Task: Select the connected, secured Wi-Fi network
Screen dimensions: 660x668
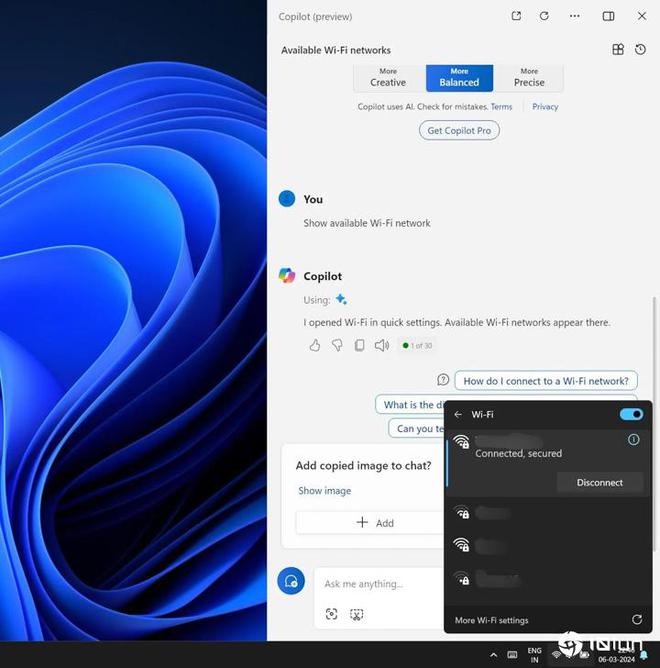Action: (x=548, y=463)
